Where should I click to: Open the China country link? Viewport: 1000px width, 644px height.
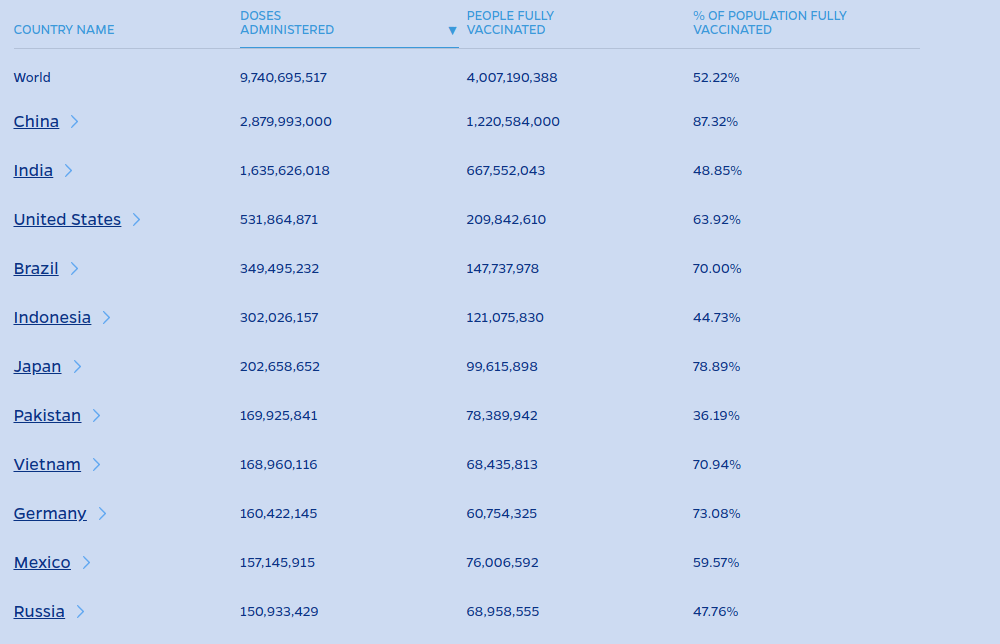point(36,122)
